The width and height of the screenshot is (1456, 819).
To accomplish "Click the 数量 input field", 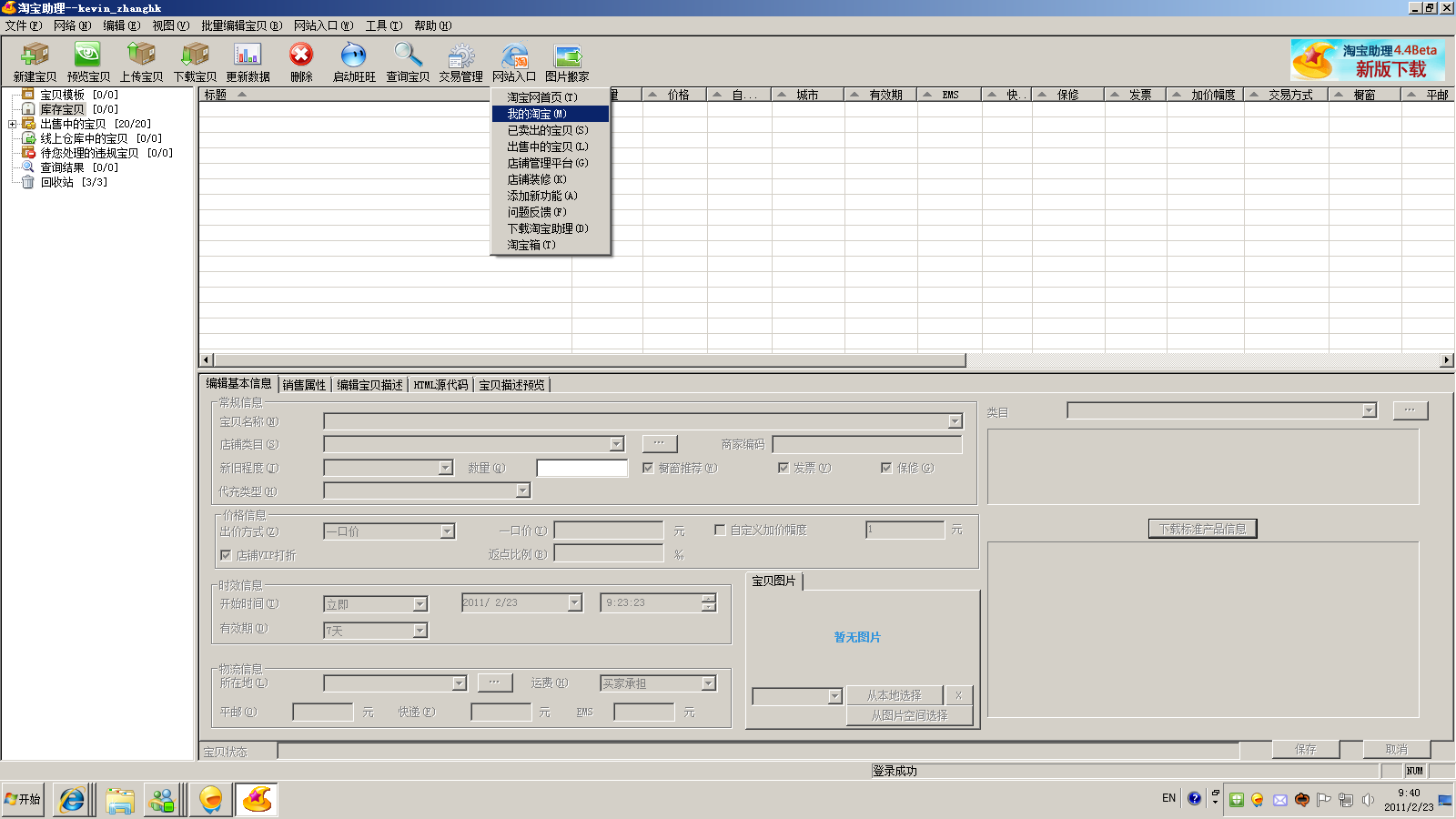I will (x=582, y=468).
